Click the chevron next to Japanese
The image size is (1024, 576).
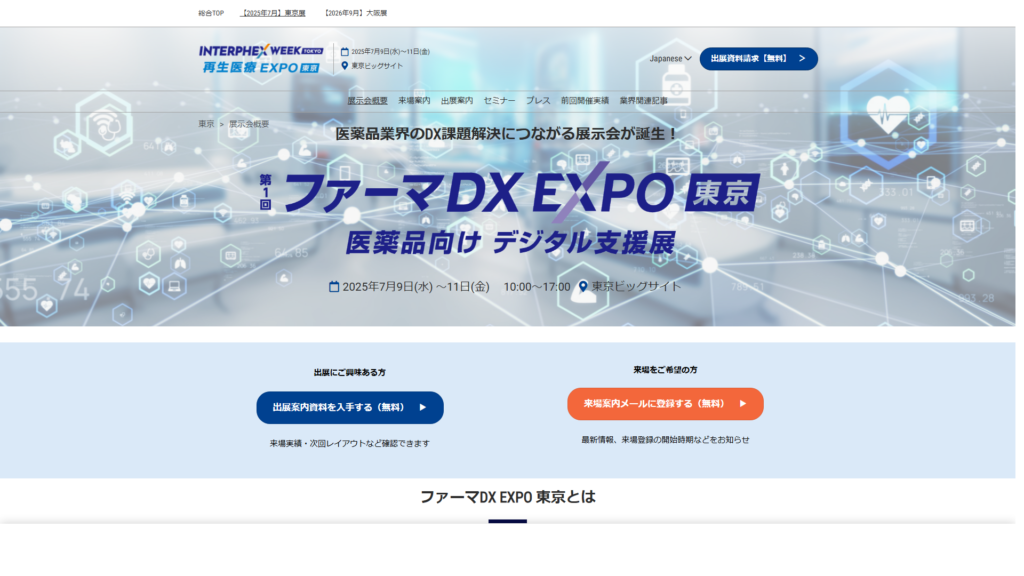pyautogui.click(x=688, y=59)
